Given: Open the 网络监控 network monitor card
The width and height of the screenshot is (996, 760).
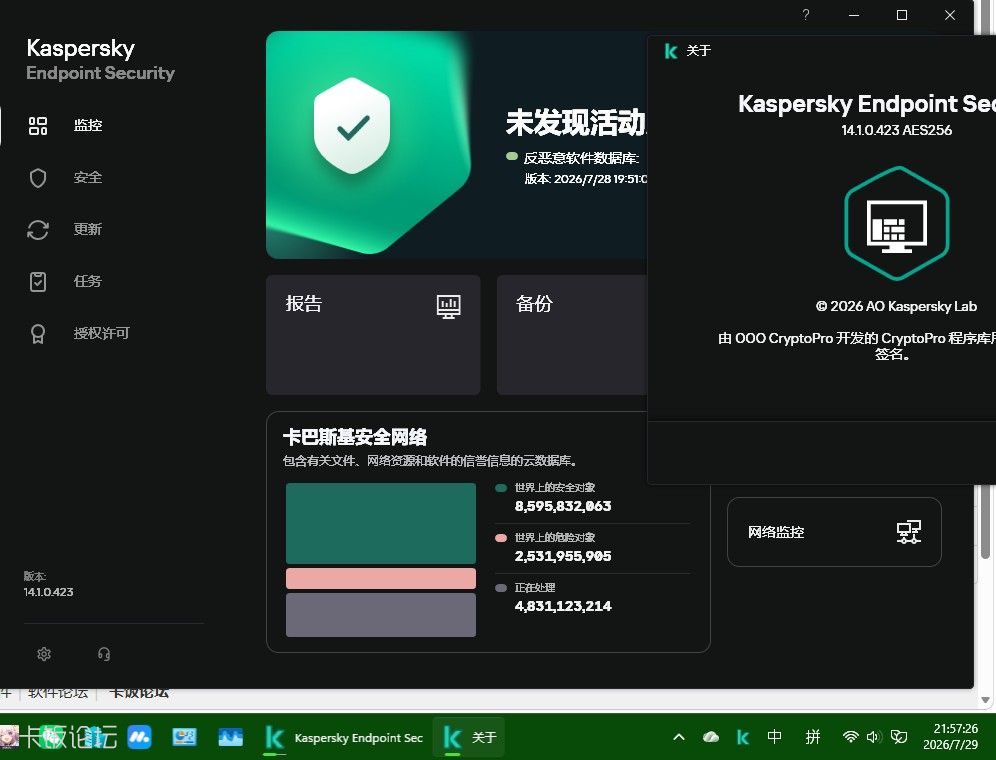Looking at the screenshot, I should (x=834, y=532).
